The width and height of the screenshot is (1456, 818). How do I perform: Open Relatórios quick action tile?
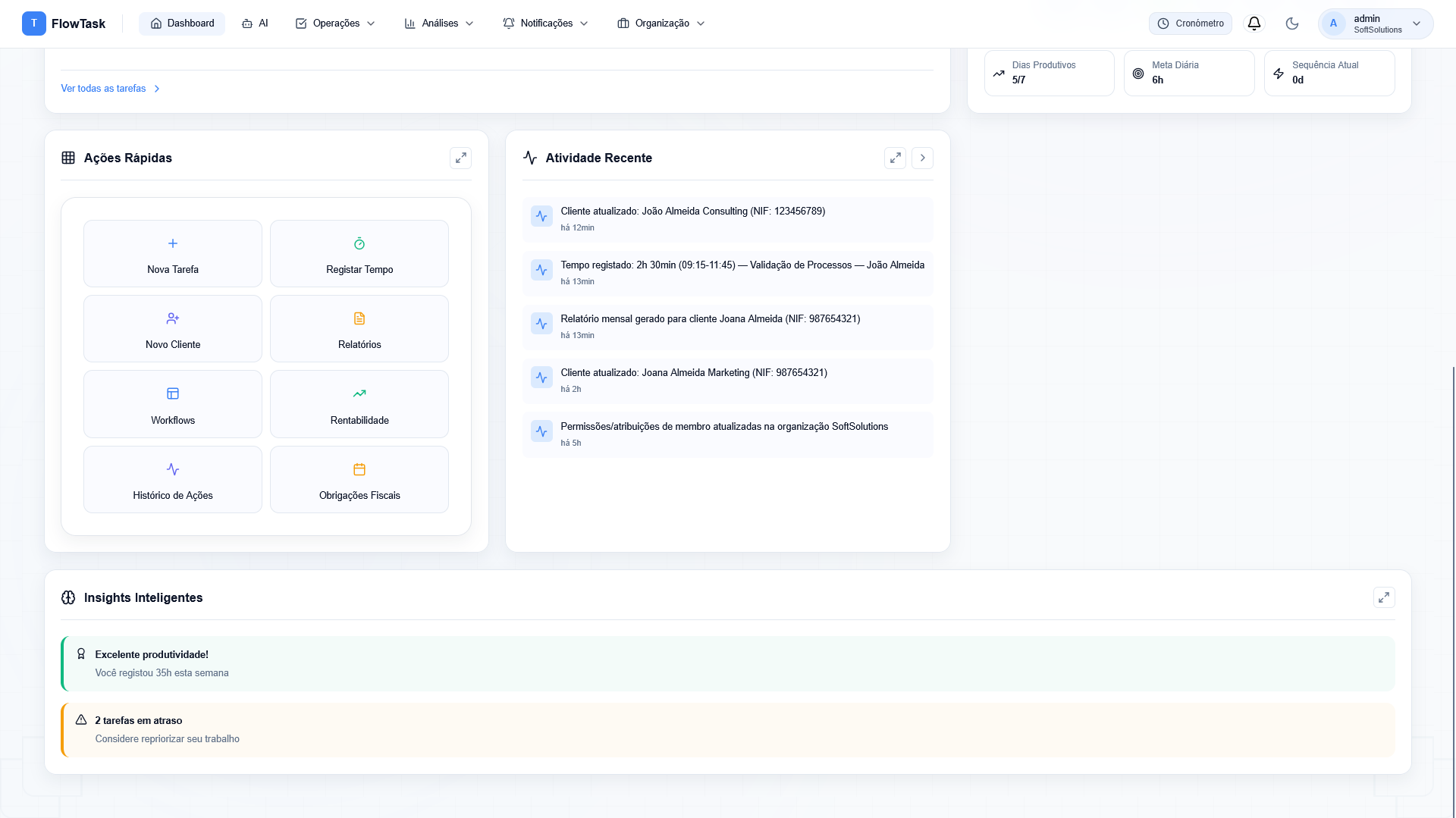coord(359,329)
